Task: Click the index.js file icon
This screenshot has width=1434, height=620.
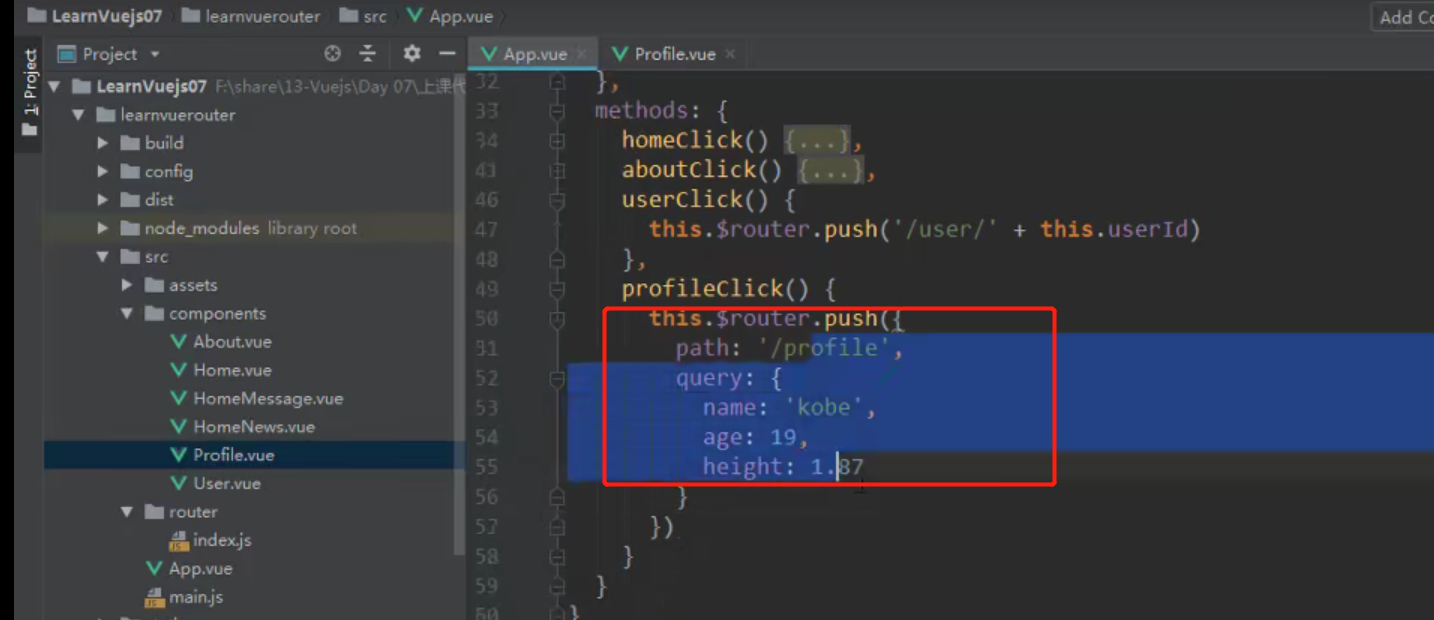Action: (179, 540)
